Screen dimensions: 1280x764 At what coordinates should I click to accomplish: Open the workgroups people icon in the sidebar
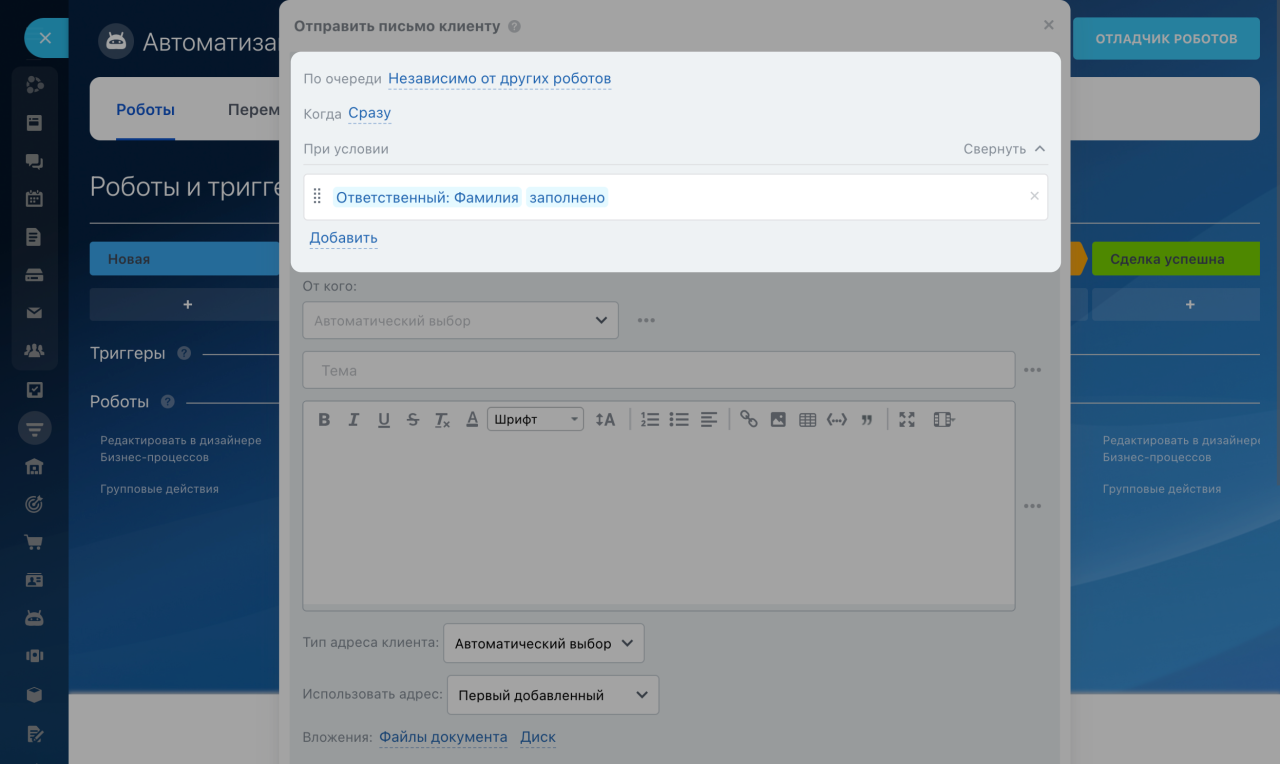tap(34, 350)
